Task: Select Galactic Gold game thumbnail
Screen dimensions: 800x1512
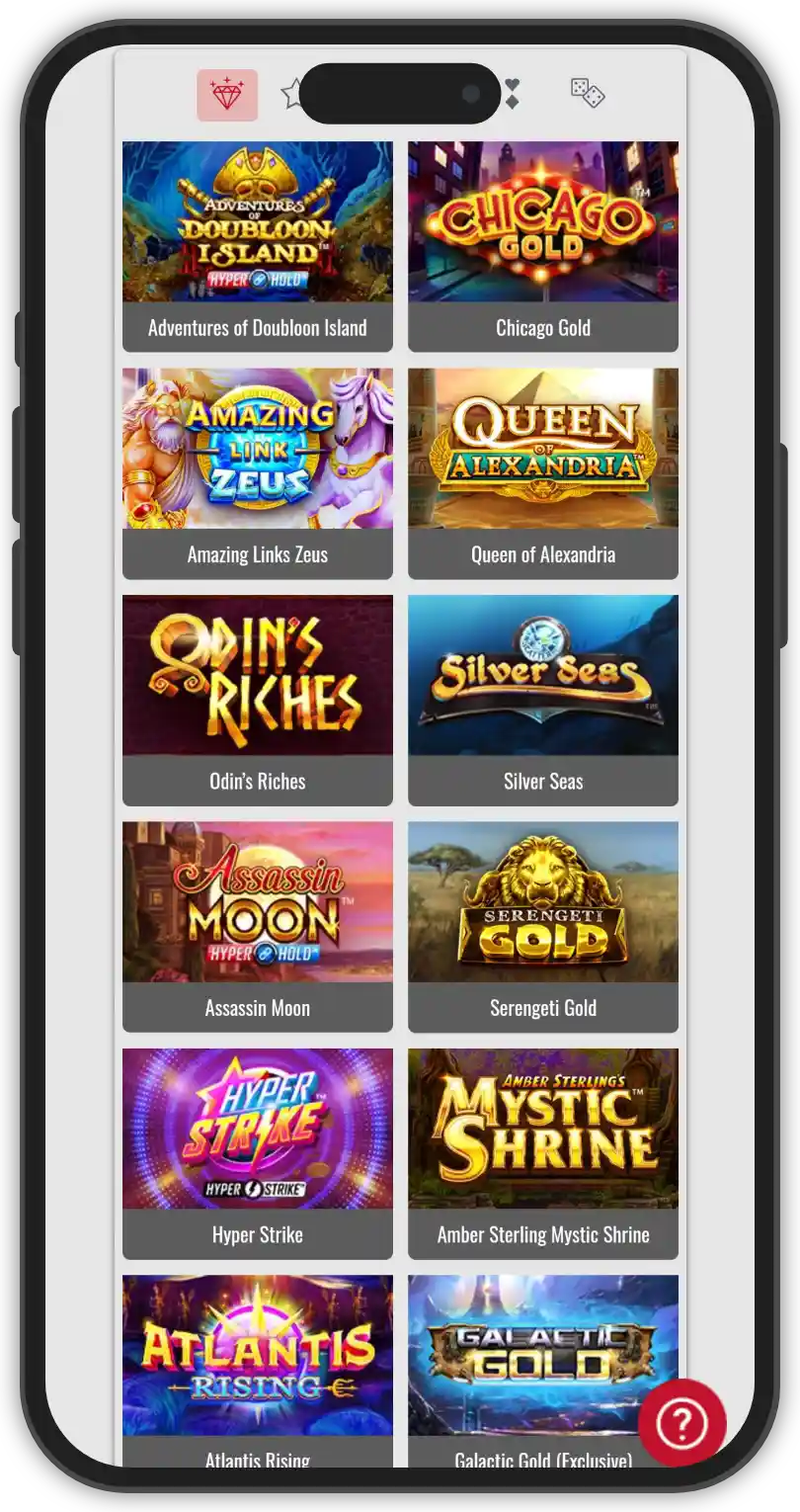Action: click(x=543, y=1355)
